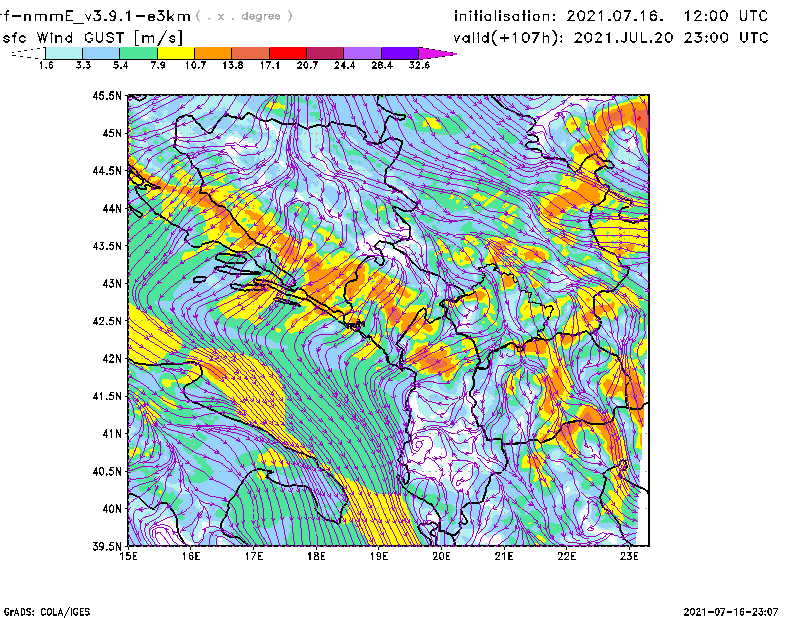Click the legend value 24.4
Image resolution: width=800 pixels, height=618 pixels.
coord(344,65)
